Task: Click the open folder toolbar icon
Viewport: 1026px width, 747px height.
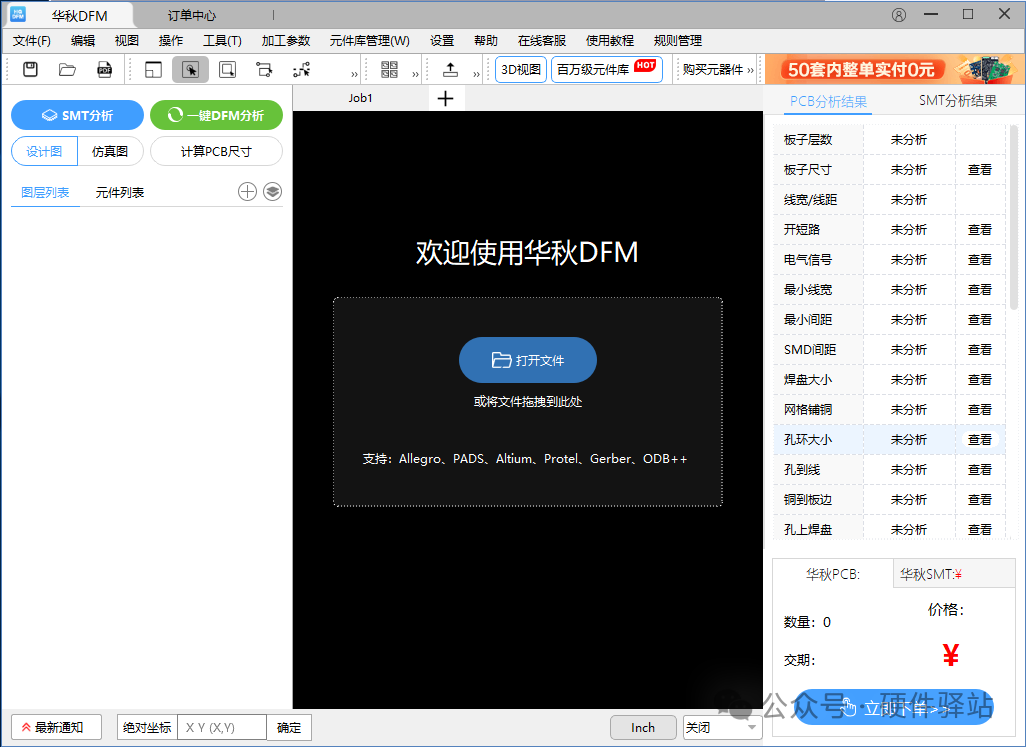Action: point(67,69)
